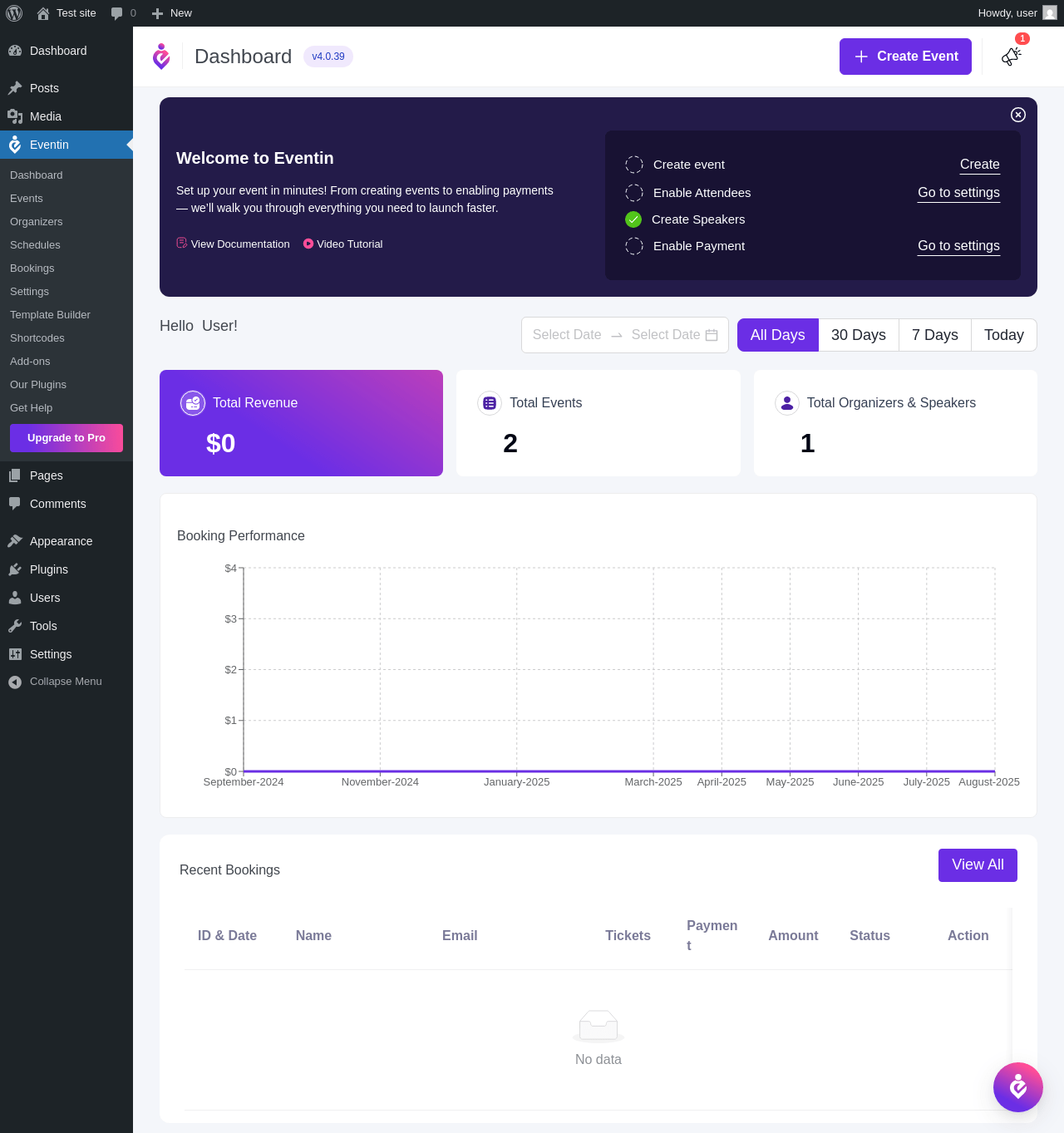The image size is (1064, 1133).
Task: Select the All Days filter
Action: (778, 335)
